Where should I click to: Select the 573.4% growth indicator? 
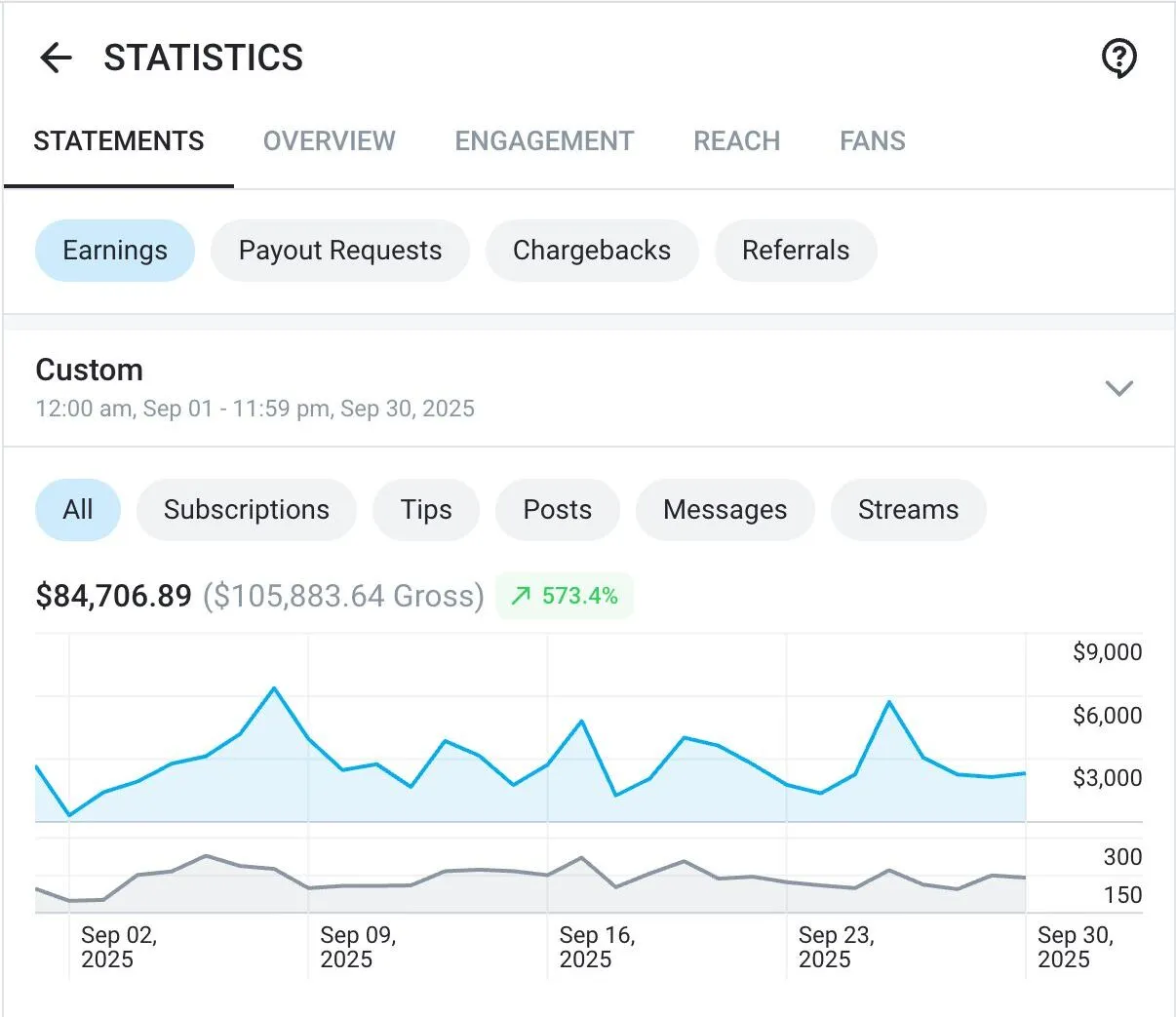[x=565, y=595]
